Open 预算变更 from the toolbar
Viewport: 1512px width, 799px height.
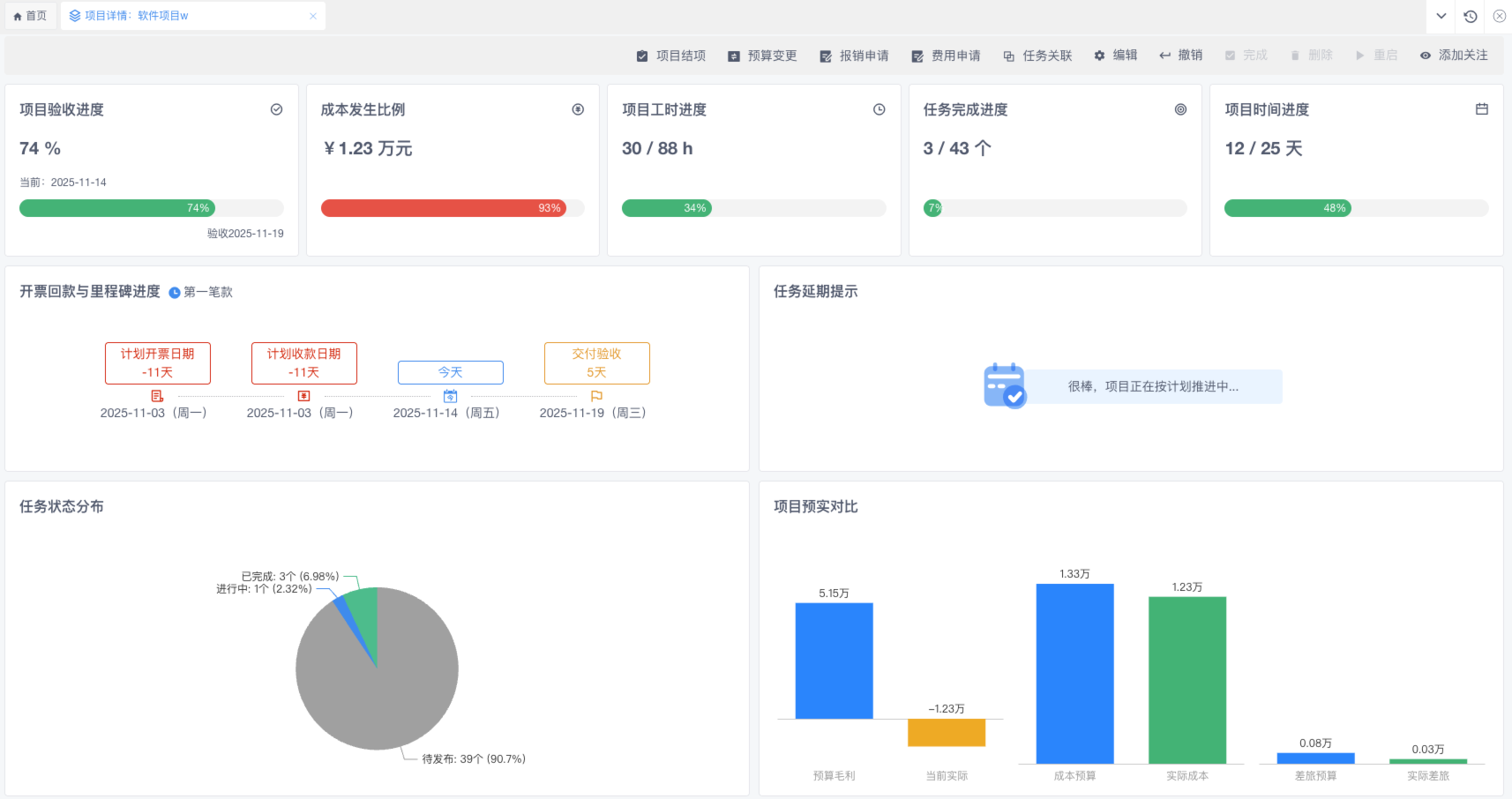(x=762, y=56)
